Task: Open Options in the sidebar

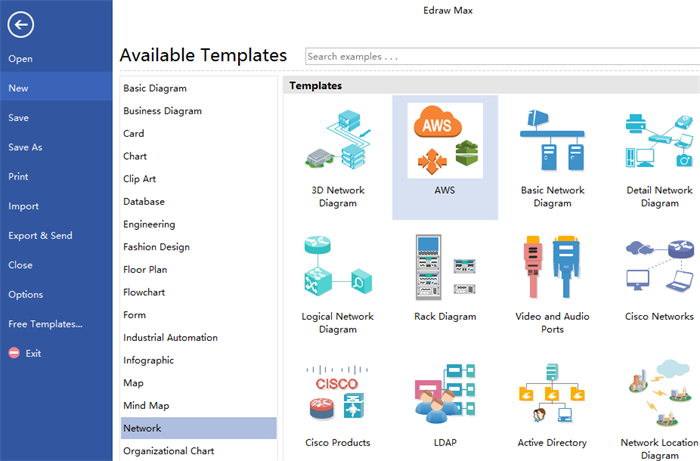Action: pos(25,295)
